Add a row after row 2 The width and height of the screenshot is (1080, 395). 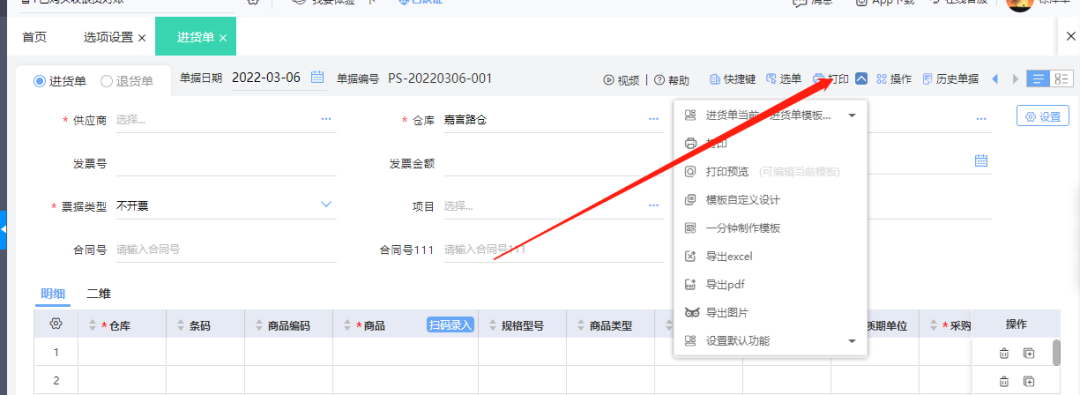coord(1028,381)
